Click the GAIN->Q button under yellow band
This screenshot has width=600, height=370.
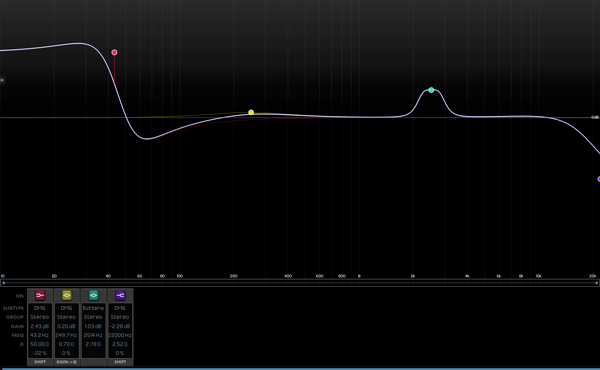click(67, 362)
